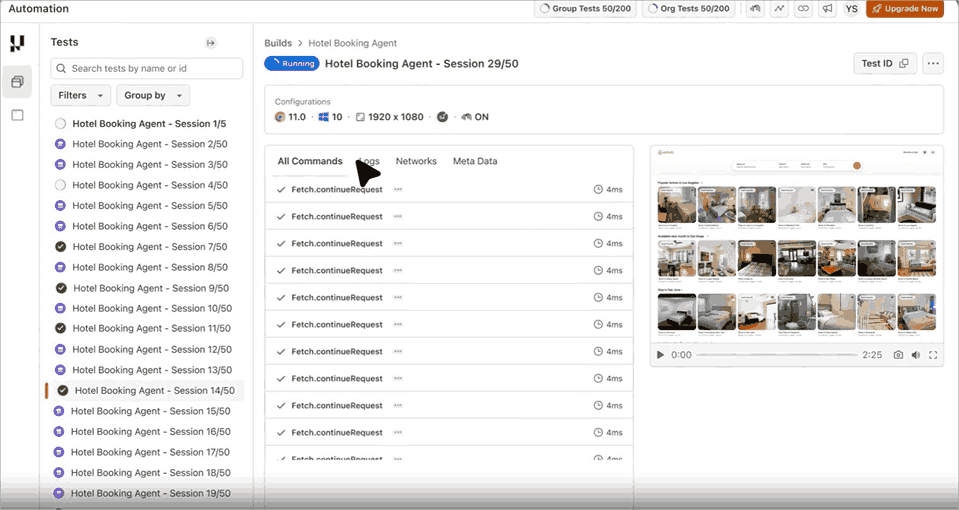Click the Automation title text
Screen dimensions: 959x510
point(39,9)
